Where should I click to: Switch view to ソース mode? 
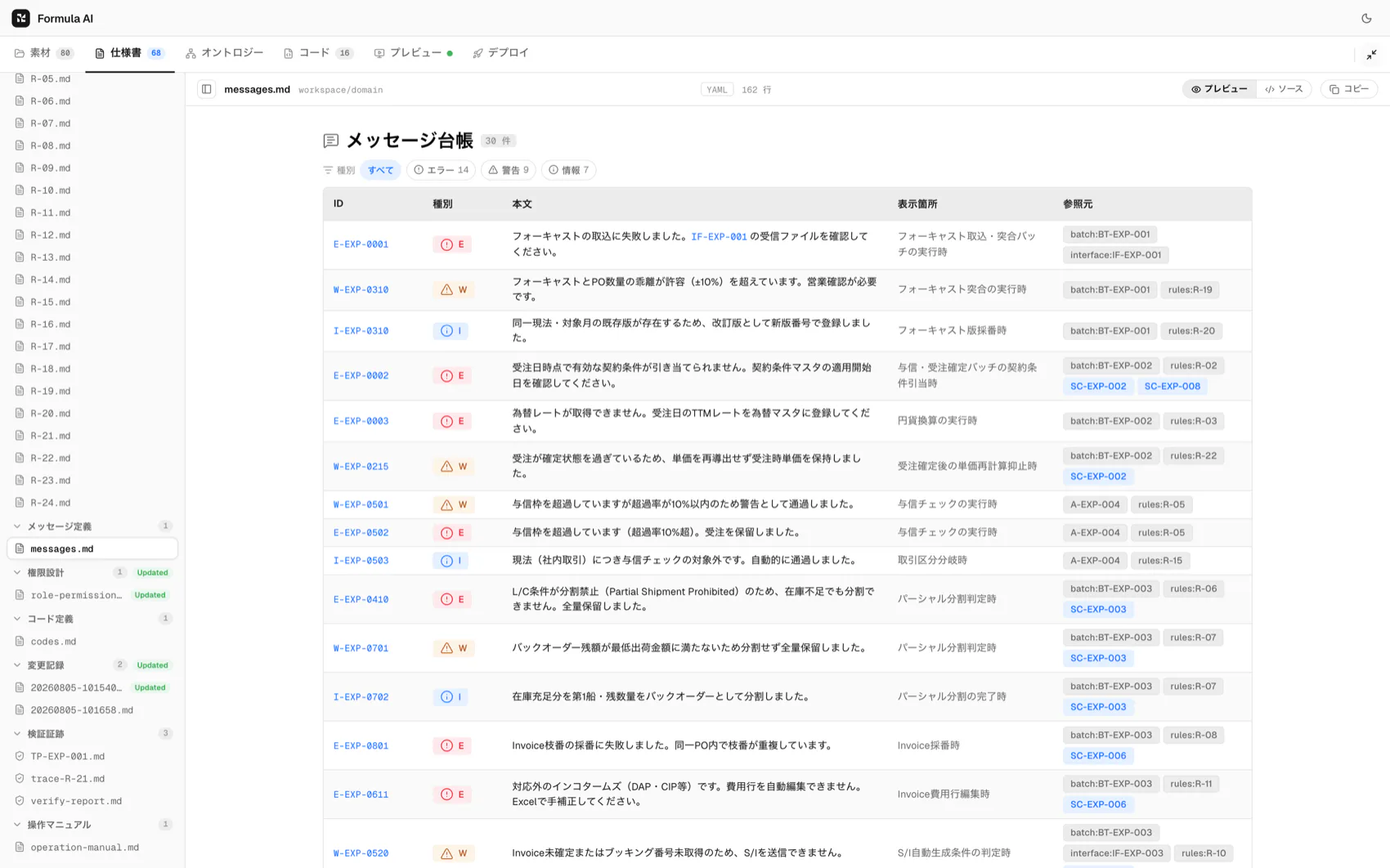[1284, 89]
